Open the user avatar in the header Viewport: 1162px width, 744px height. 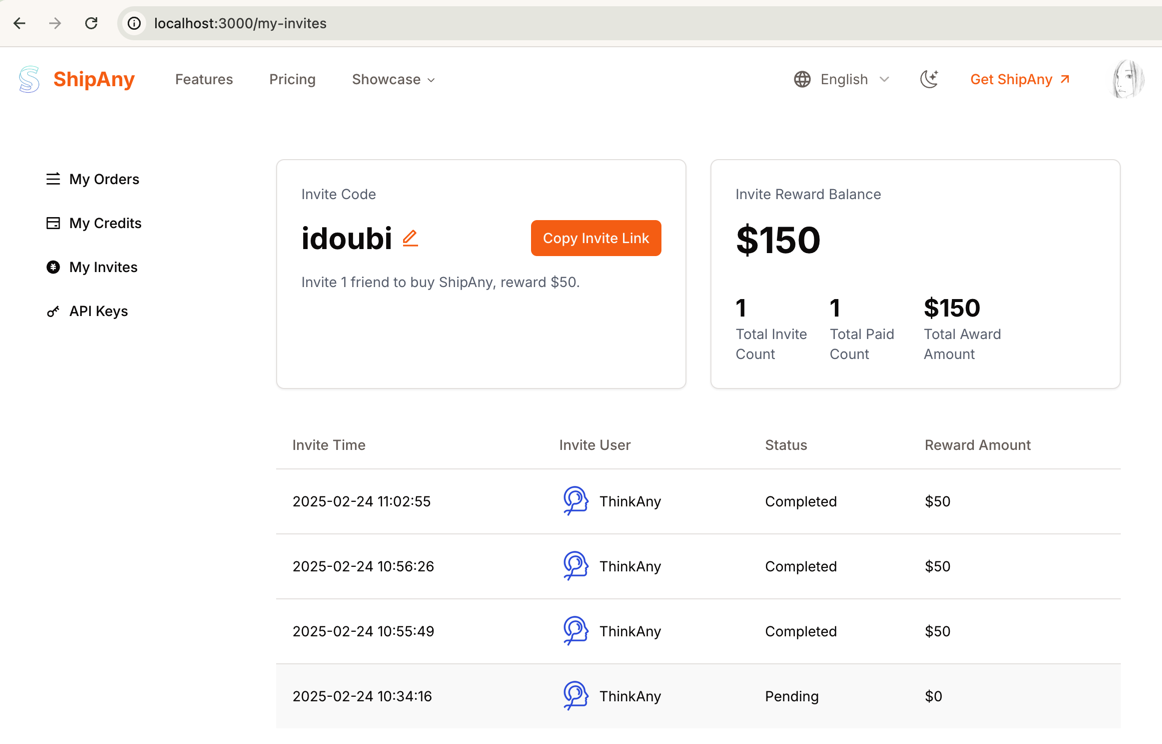[x=1127, y=79]
